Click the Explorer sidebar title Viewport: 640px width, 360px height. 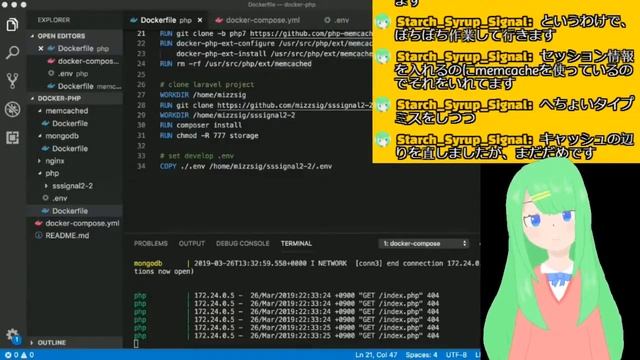[53, 20]
